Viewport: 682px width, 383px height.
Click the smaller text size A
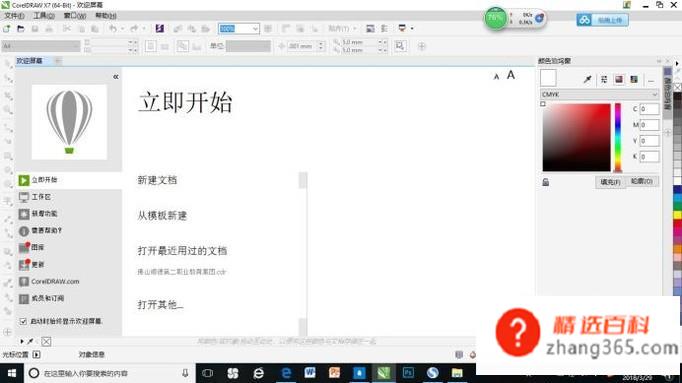click(496, 77)
